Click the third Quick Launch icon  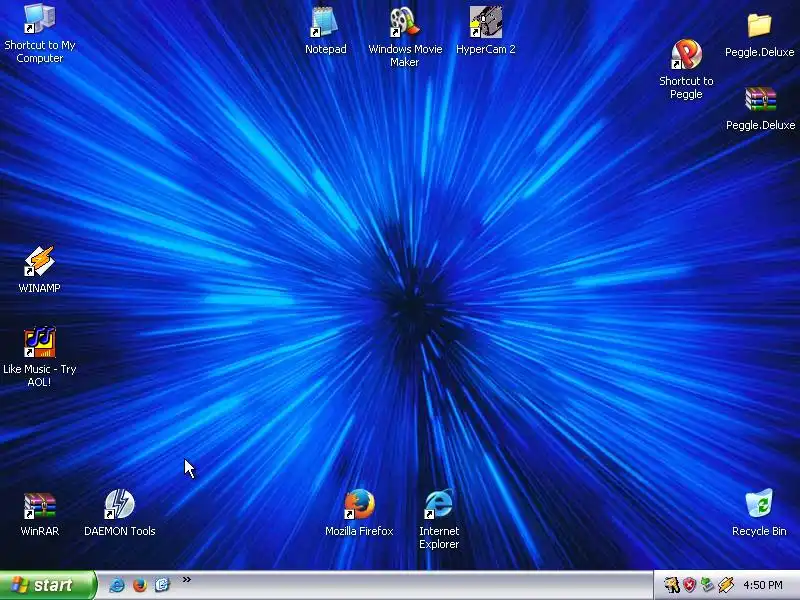click(x=162, y=585)
